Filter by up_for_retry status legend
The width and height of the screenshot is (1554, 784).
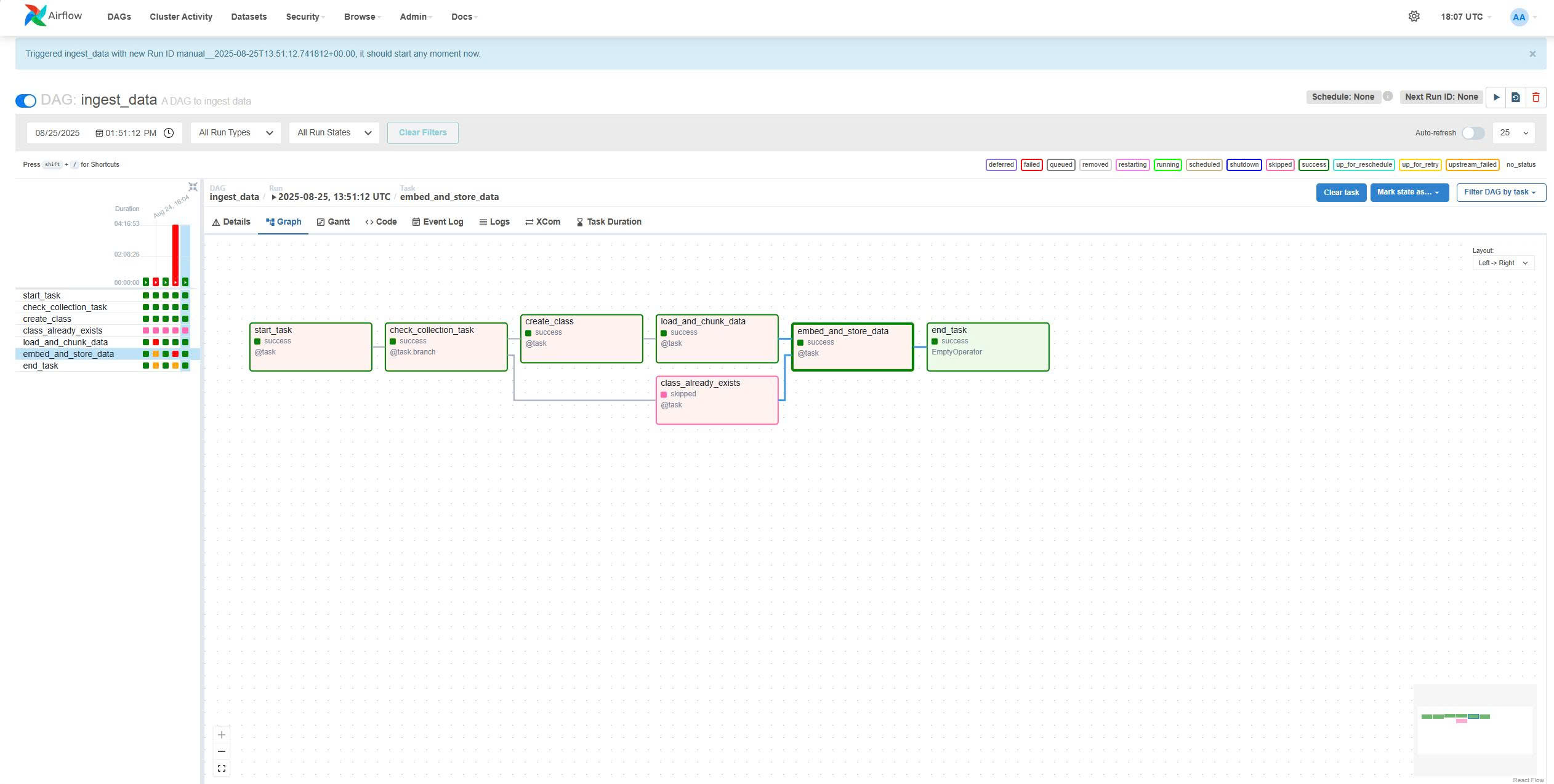point(1420,165)
